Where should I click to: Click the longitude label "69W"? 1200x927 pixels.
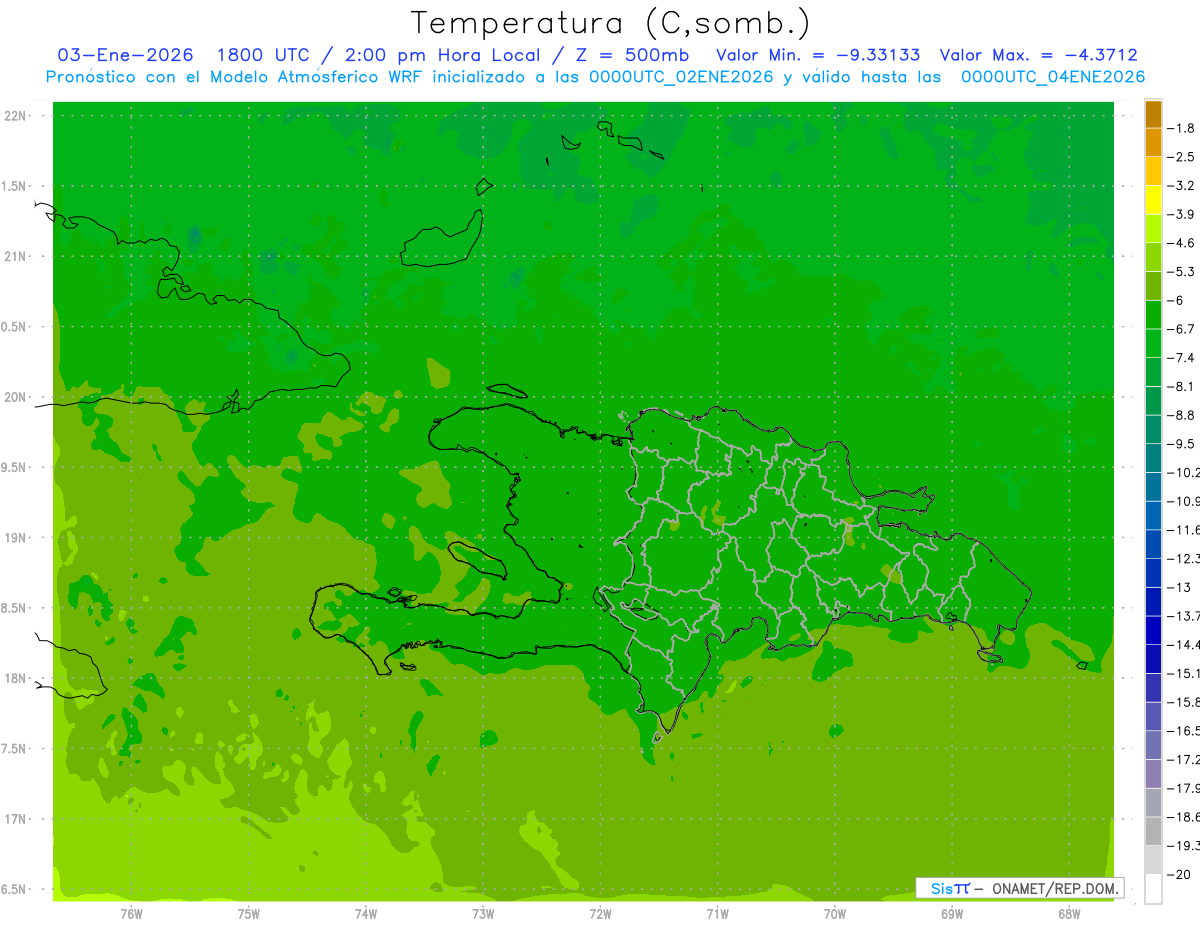point(952,913)
